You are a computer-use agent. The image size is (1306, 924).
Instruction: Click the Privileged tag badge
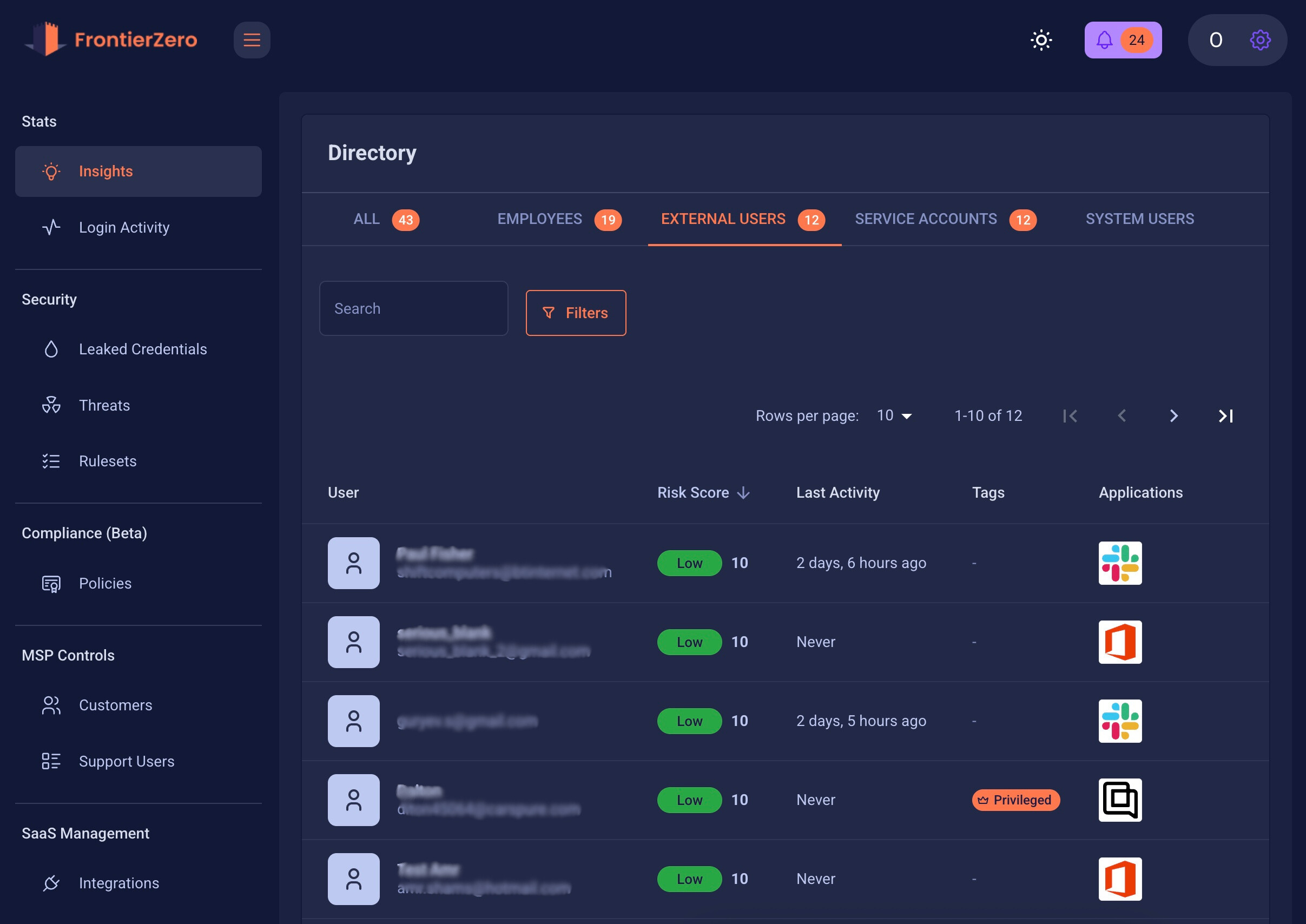1015,800
